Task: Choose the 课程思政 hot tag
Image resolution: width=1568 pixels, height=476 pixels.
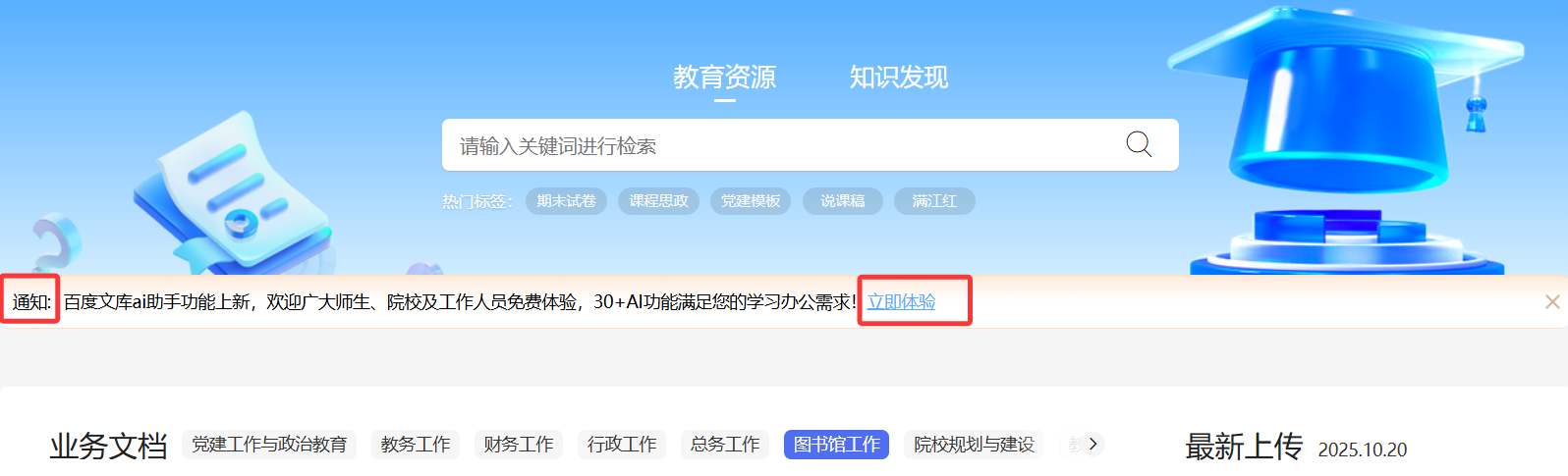Action: point(658,201)
